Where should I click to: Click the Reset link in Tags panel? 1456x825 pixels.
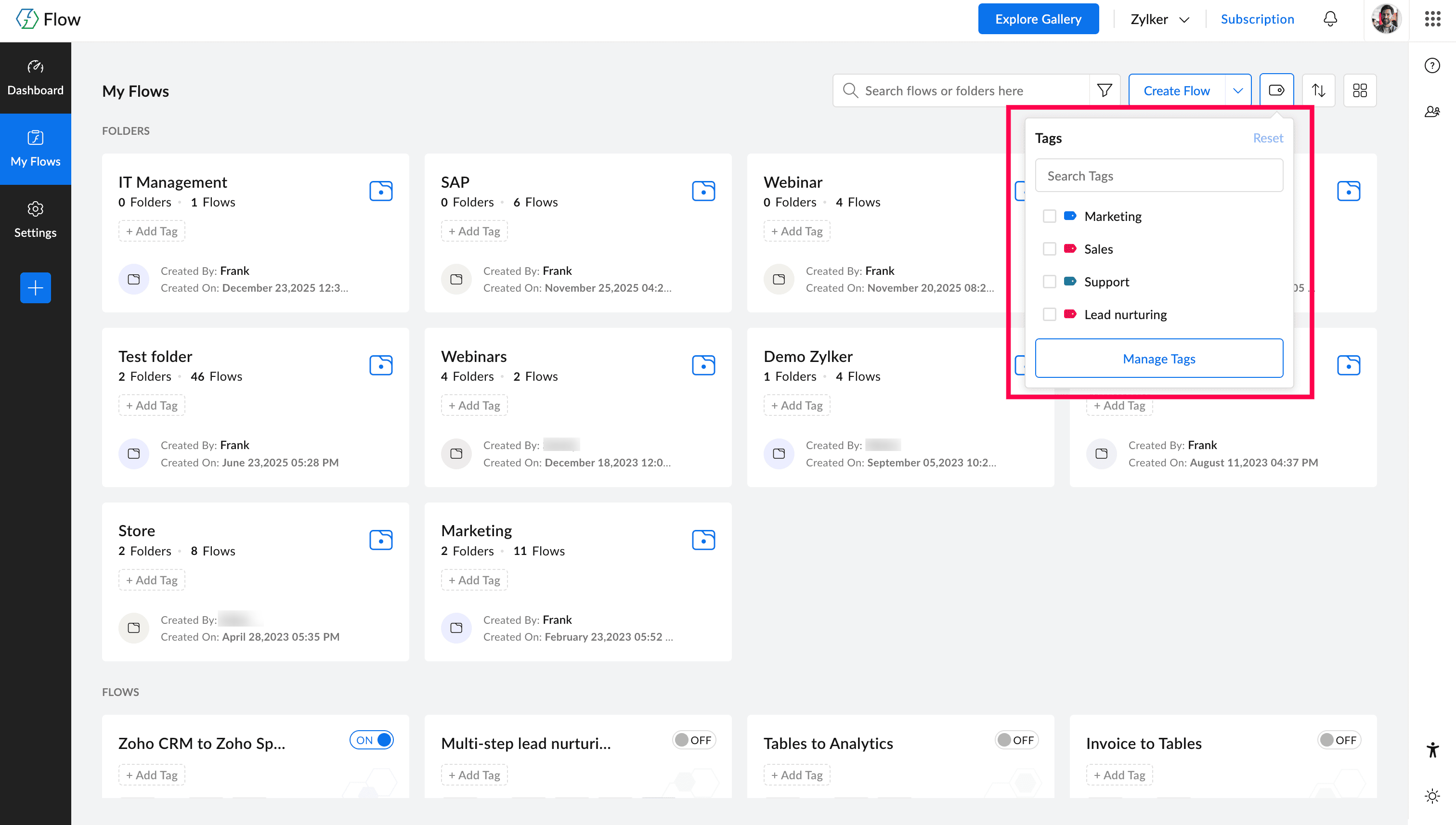[x=1267, y=138]
